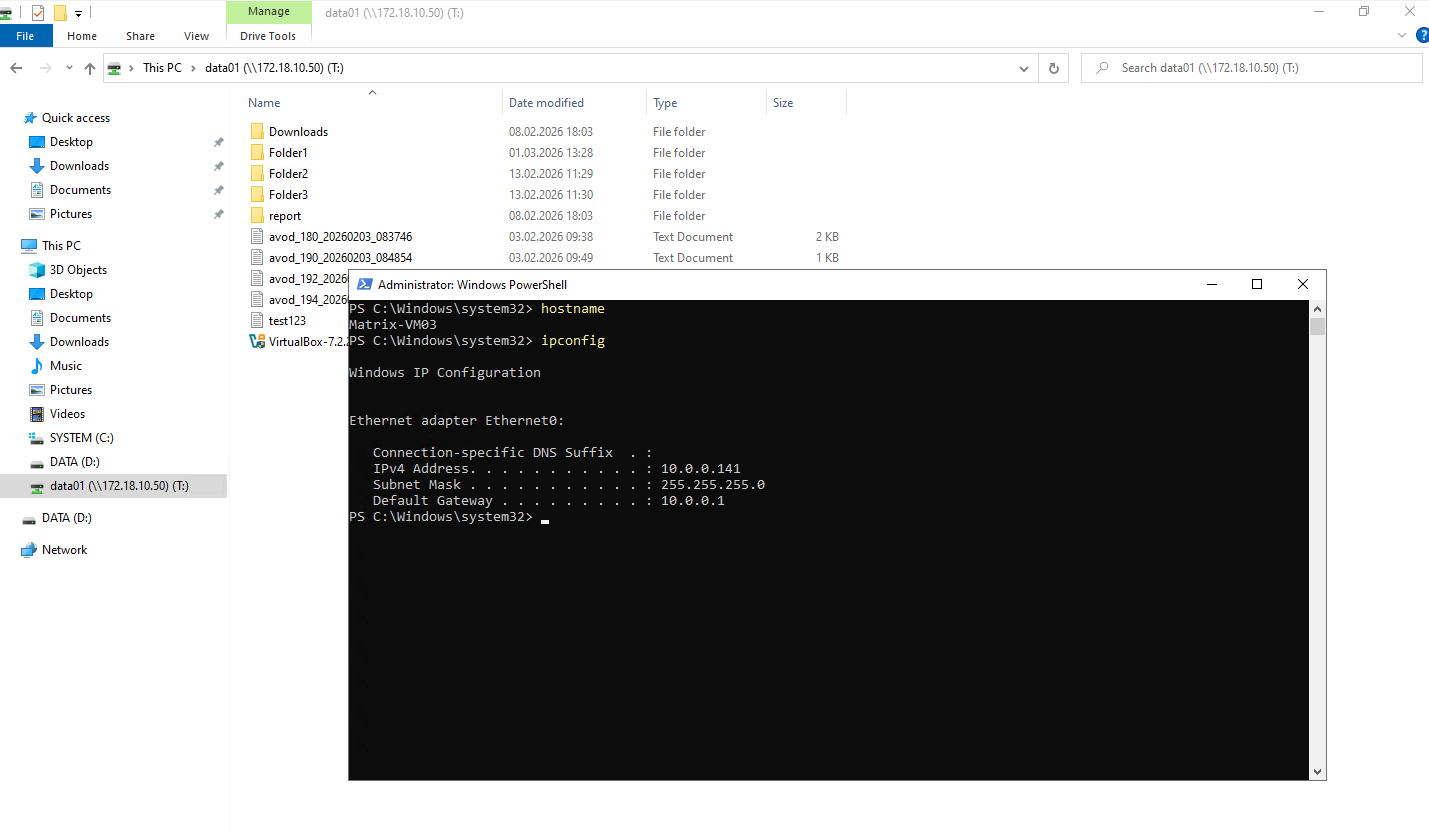Expand the ribbon with the chevron
Image resolution: width=1429 pixels, height=831 pixels.
click(1401, 35)
